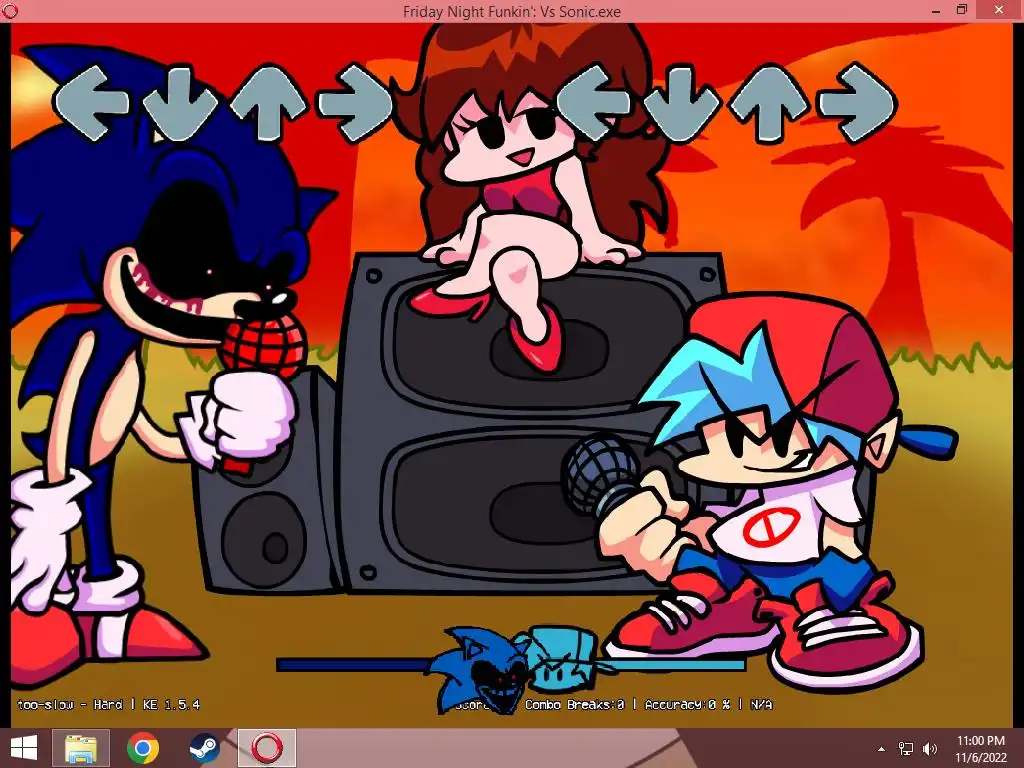Viewport: 1024px width, 768px height.
Task: Click the player's left arrow receptor
Action: (593, 103)
